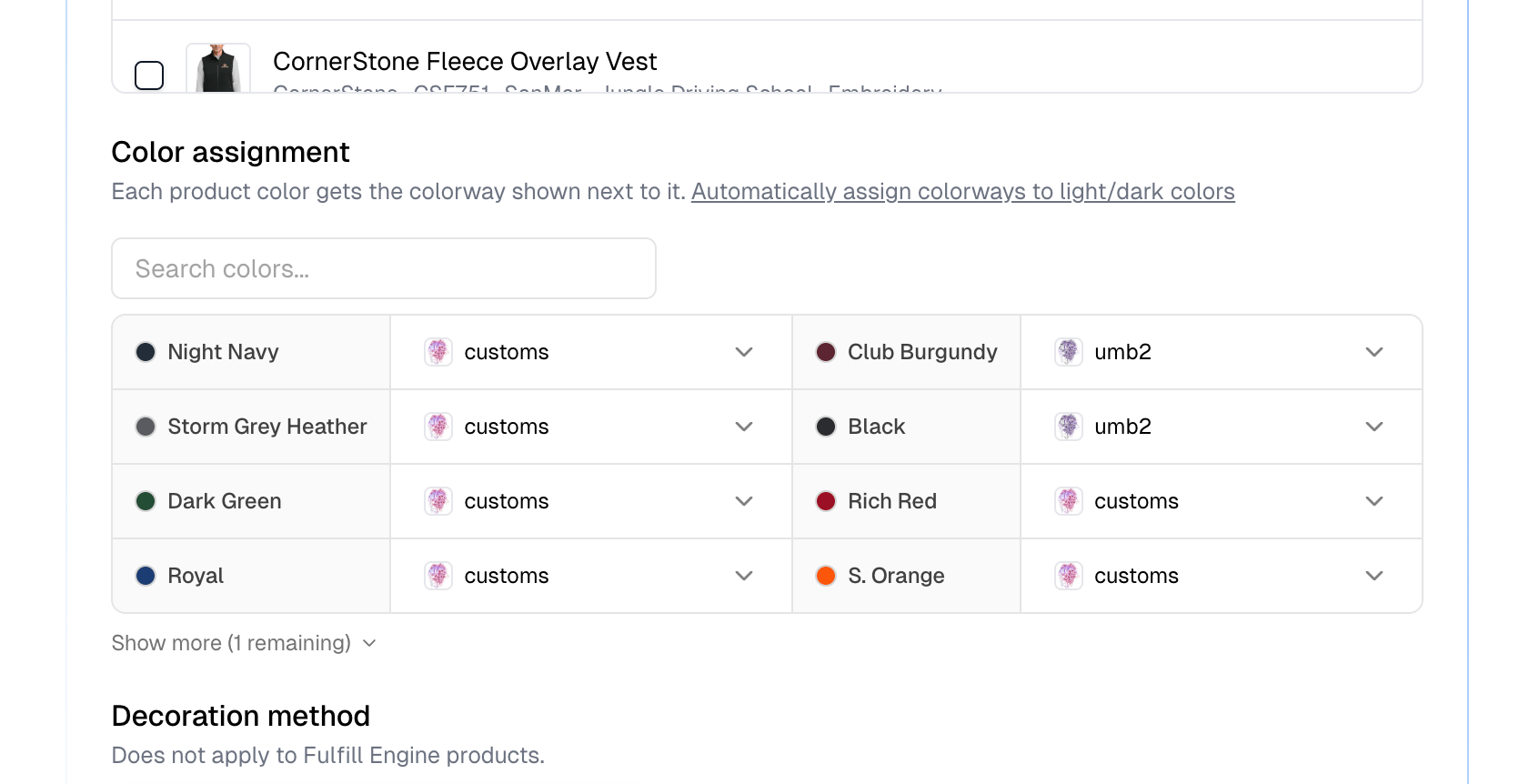Screen dimensions: 1539x784
Task: Click the customs icon in S. Orange row
Action: tap(1069, 576)
